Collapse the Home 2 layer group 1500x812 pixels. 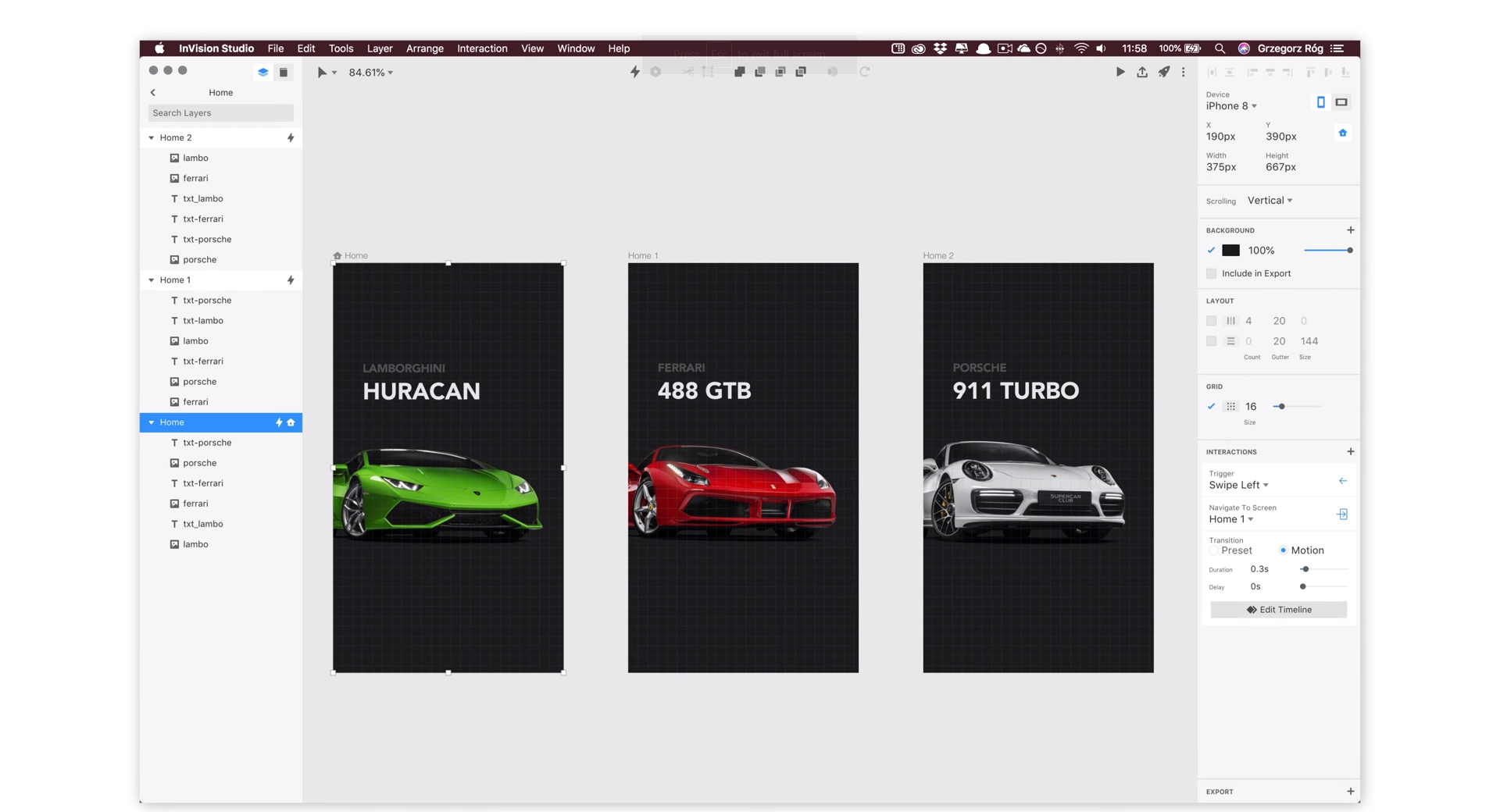coord(152,137)
